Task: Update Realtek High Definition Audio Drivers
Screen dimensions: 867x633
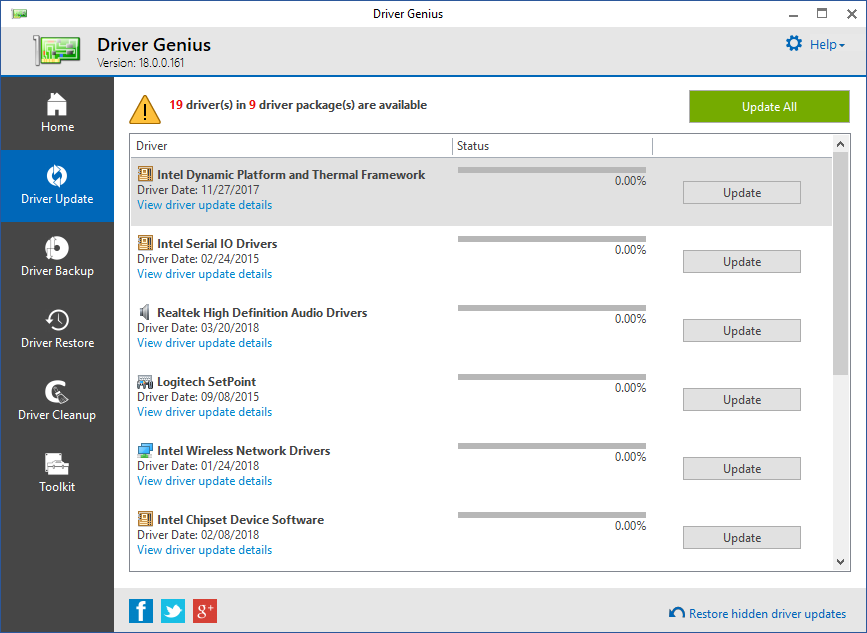Action: click(741, 331)
